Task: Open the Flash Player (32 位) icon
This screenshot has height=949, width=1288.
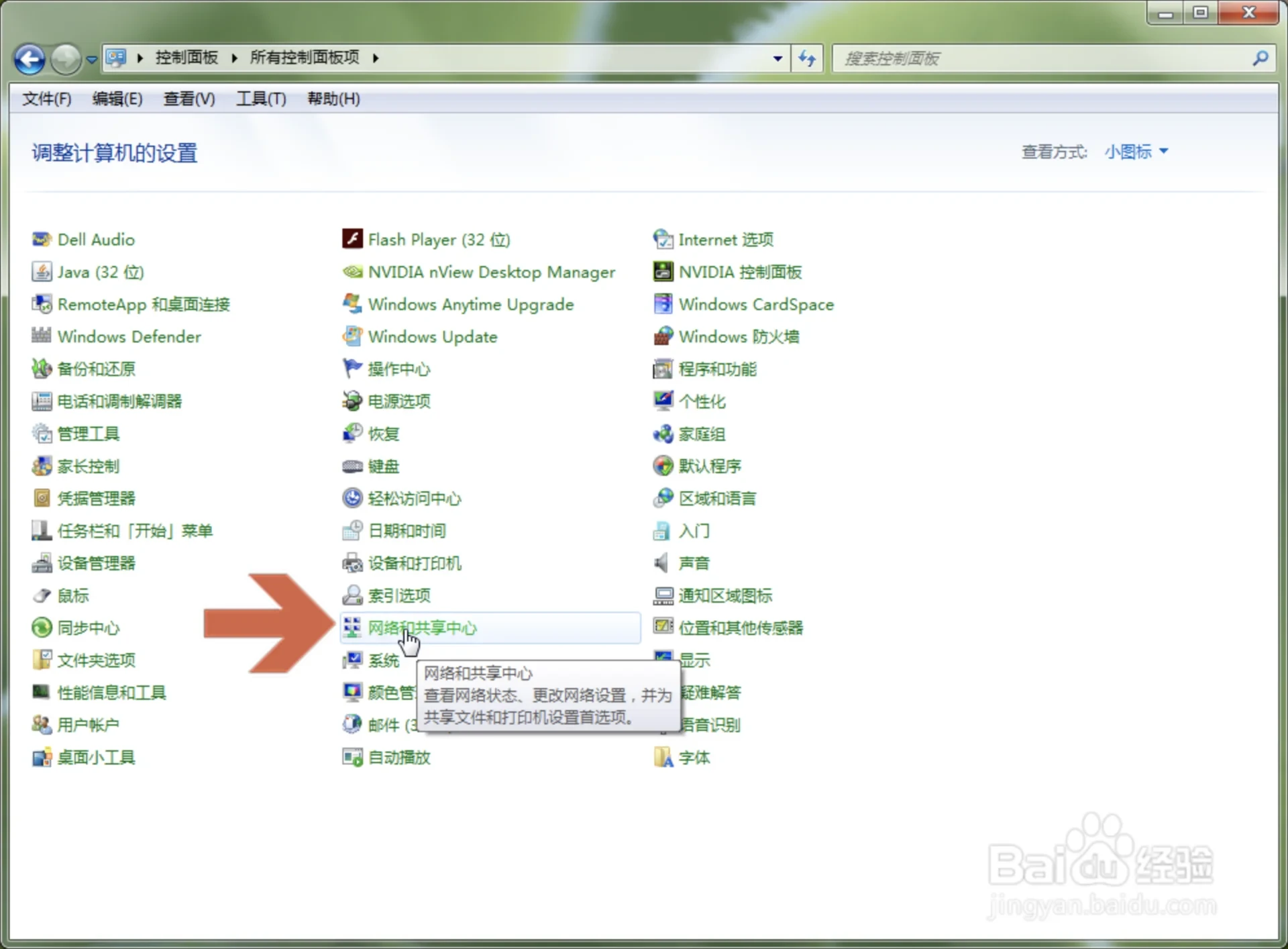Action: pyautogui.click(x=352, y=239)
